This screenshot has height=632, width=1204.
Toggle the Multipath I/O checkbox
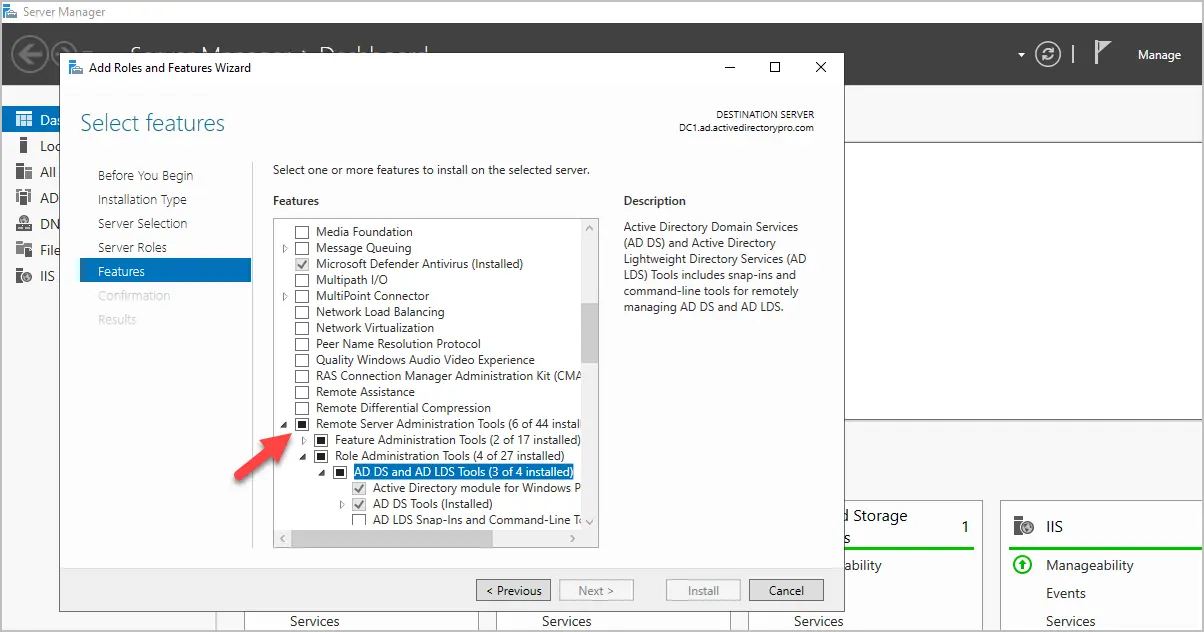(302, 280)
